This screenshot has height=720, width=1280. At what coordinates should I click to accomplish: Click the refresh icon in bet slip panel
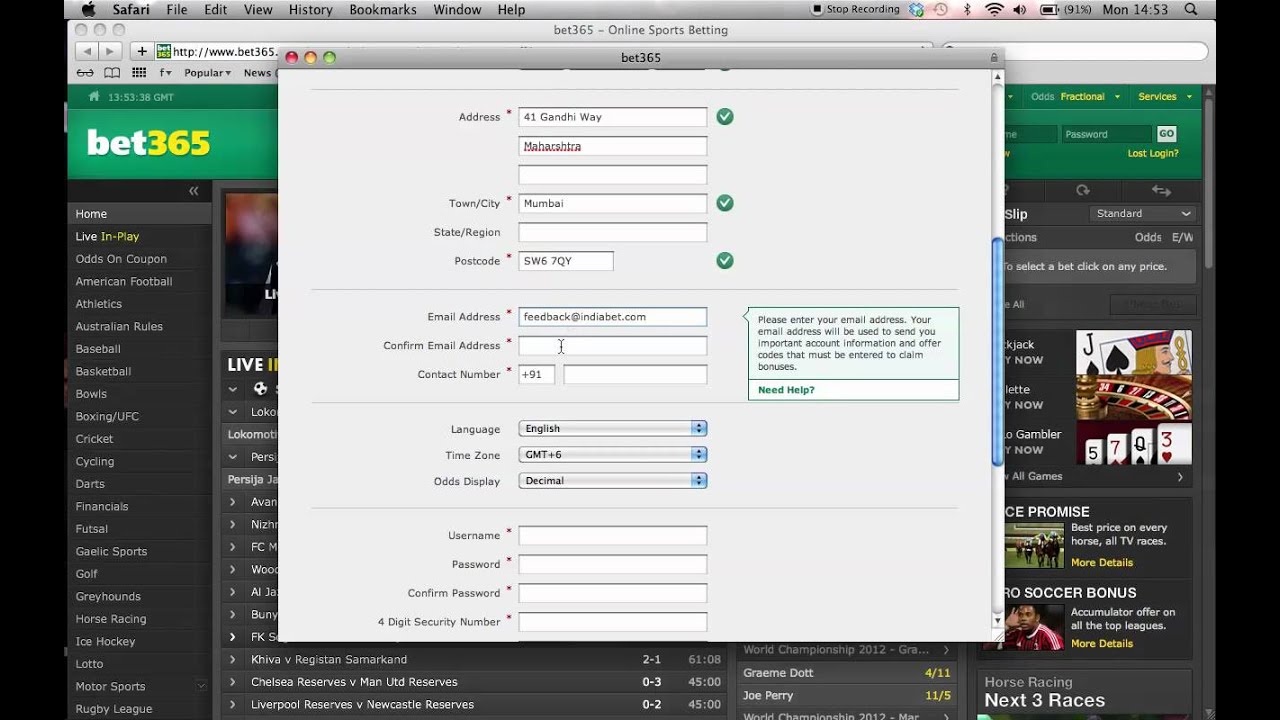[x=1082, y=190]
